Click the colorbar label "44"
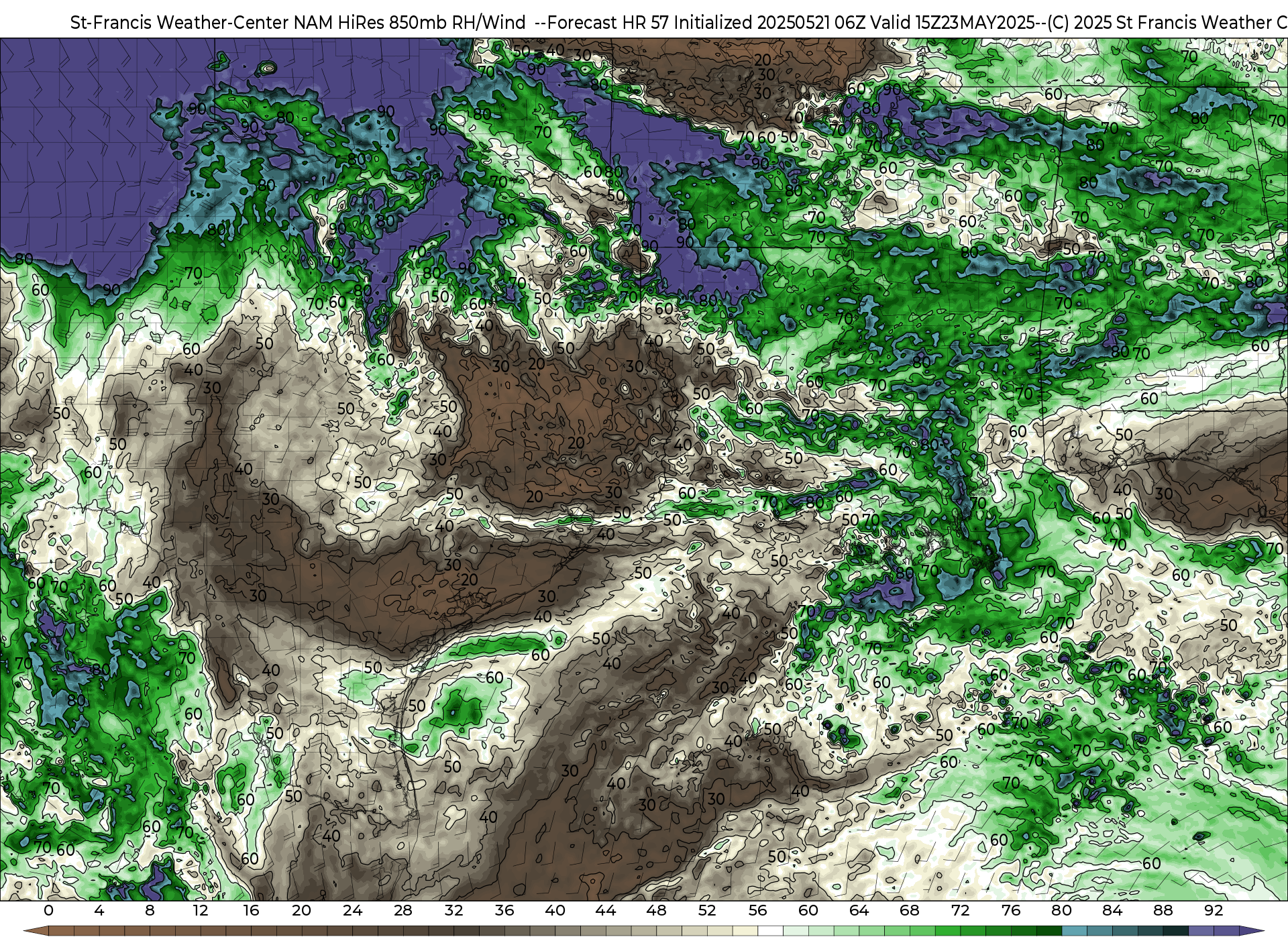 coord(606,910)
